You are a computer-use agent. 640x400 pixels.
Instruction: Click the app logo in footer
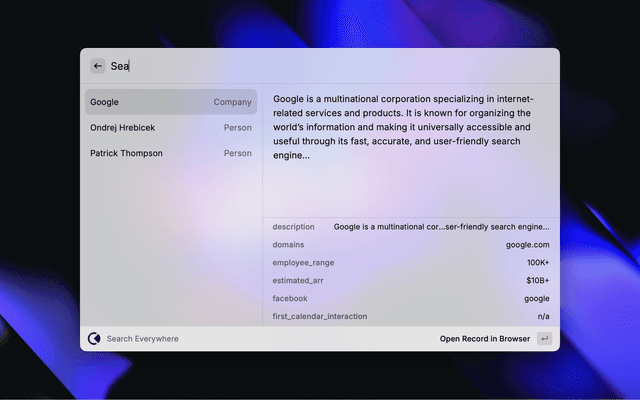pyautogui.click(x=94, y=339)
